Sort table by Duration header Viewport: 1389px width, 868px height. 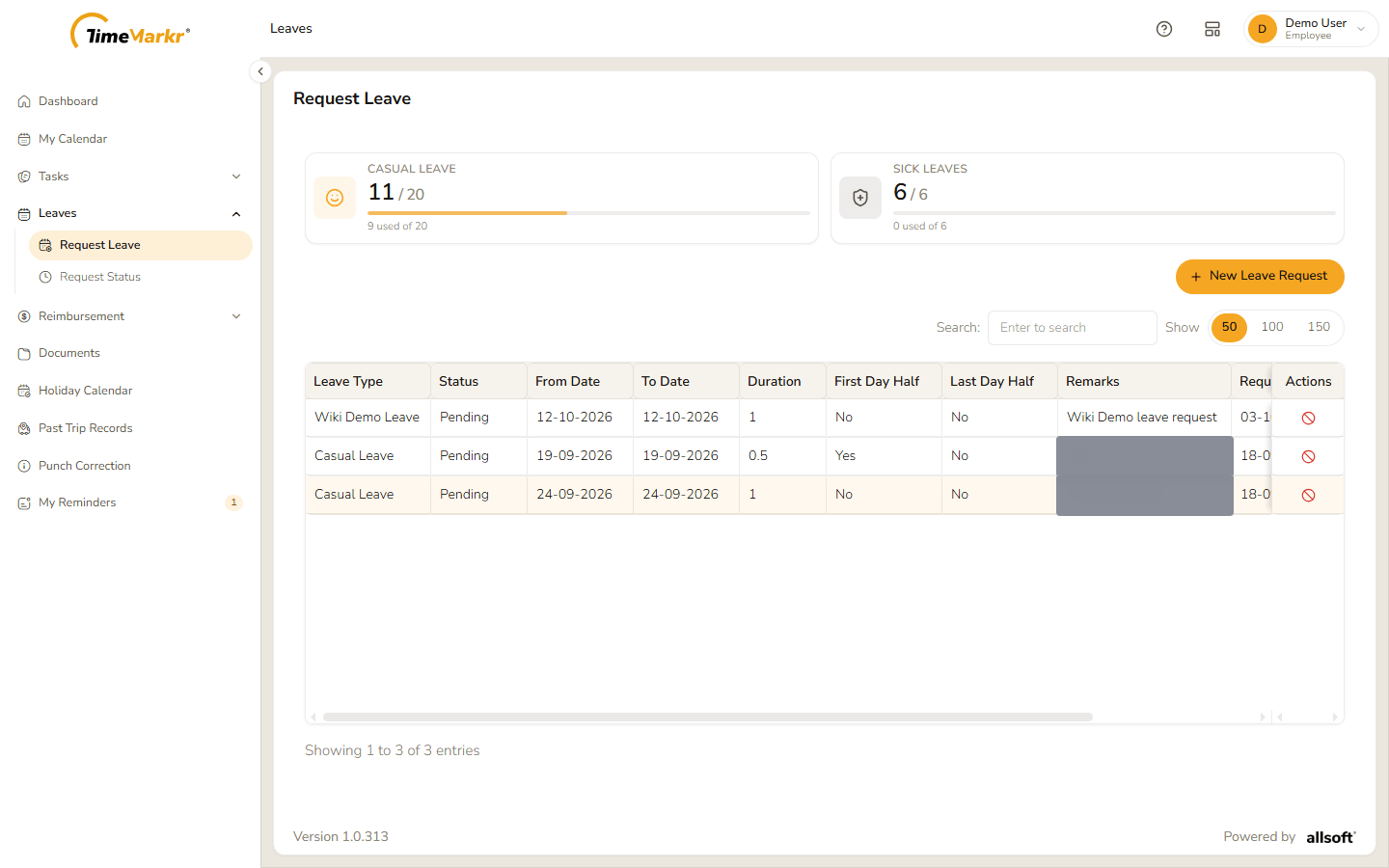(782, 381)
